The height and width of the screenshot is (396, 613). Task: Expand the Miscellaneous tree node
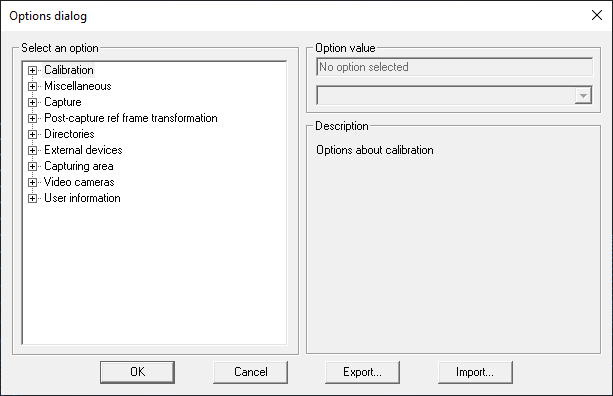32,87
